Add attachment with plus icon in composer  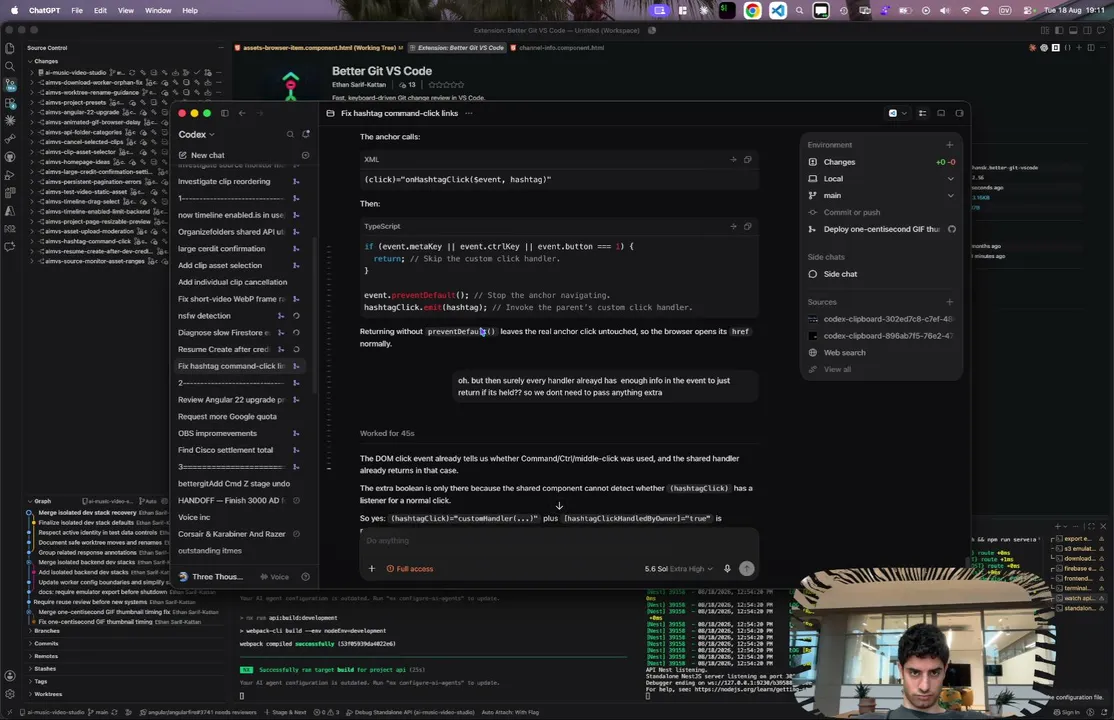click(372, 569)
